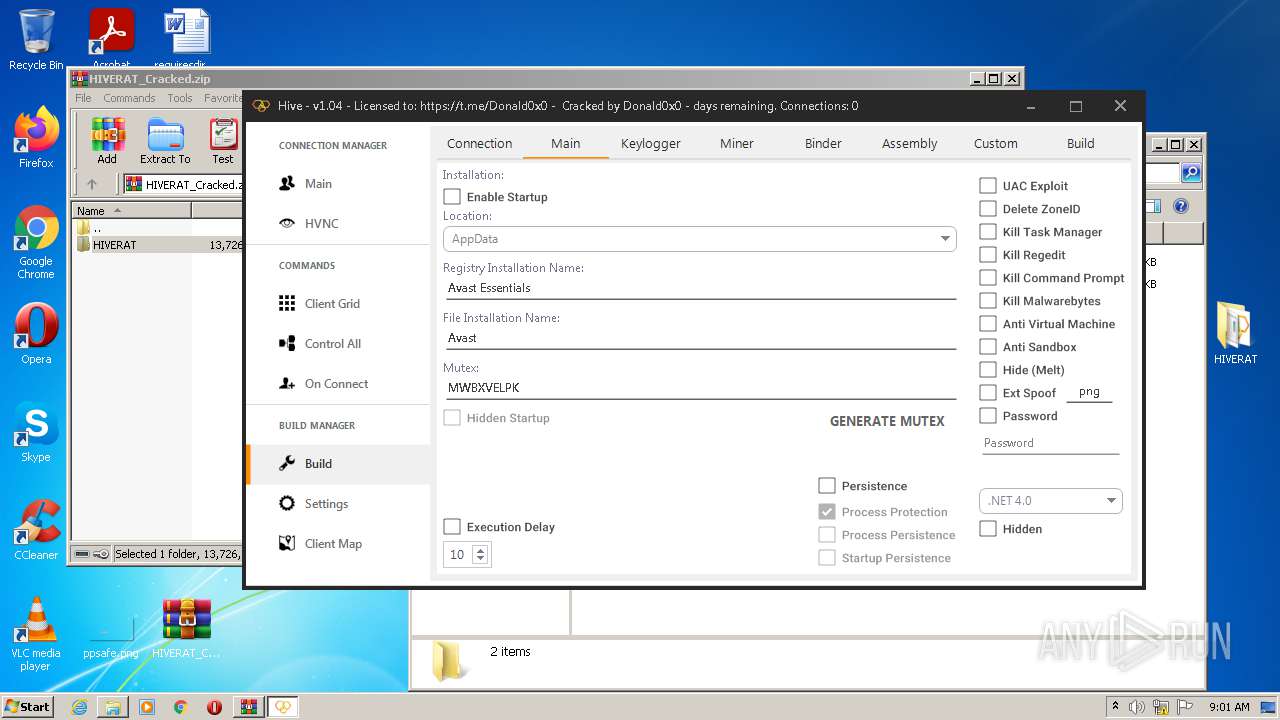Toggle the Hidden checkbox
This screenshot has width=1280, height=720.
(988, 529)
